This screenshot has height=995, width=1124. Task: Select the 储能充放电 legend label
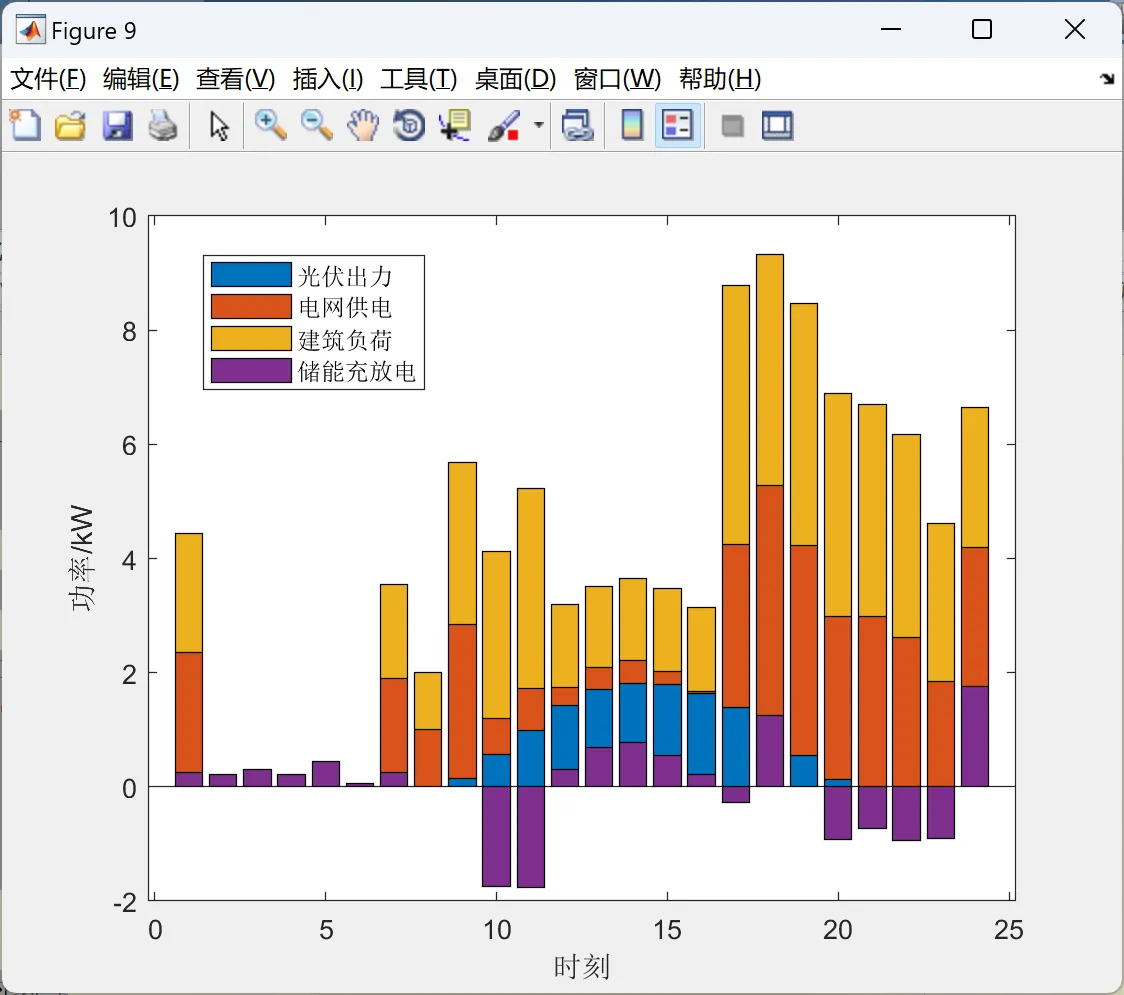click(x=357, y=371)
